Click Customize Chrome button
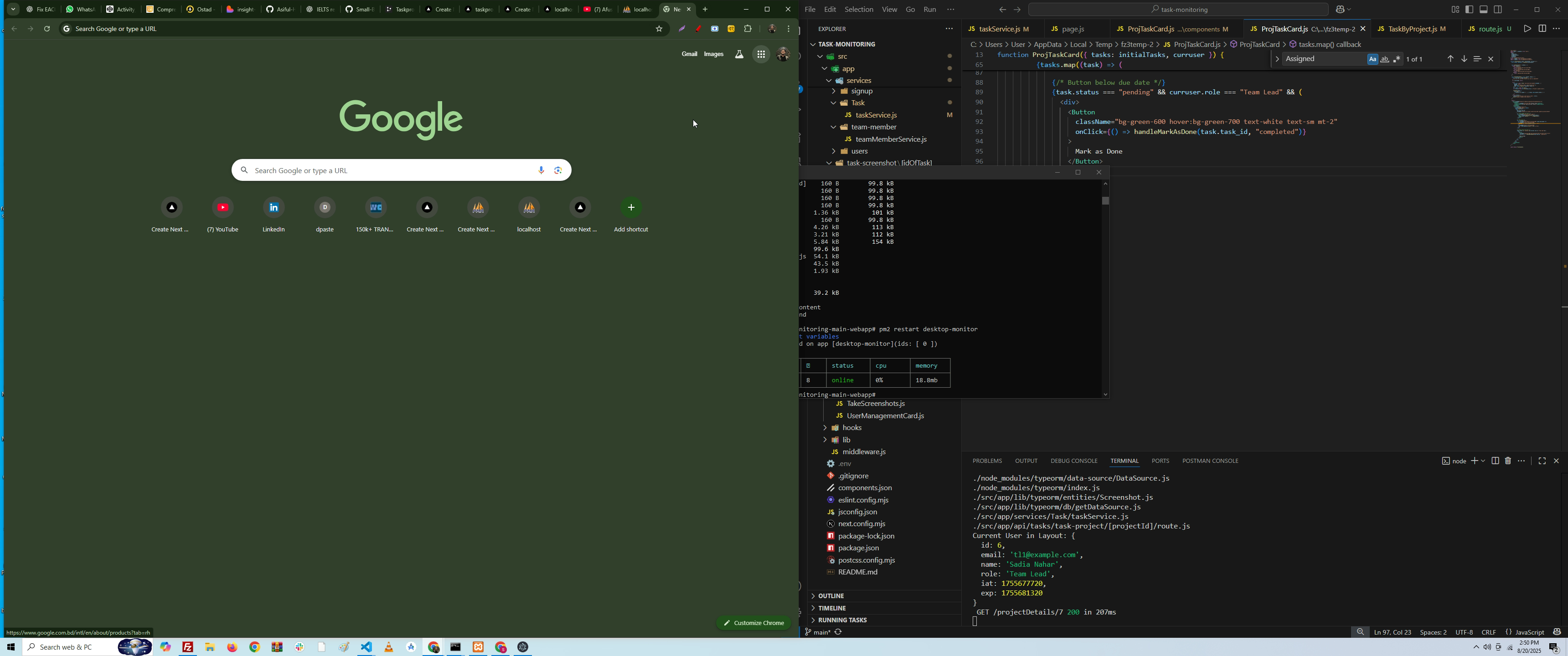Screen dimensions: 1568x656 tap(753, 623)
